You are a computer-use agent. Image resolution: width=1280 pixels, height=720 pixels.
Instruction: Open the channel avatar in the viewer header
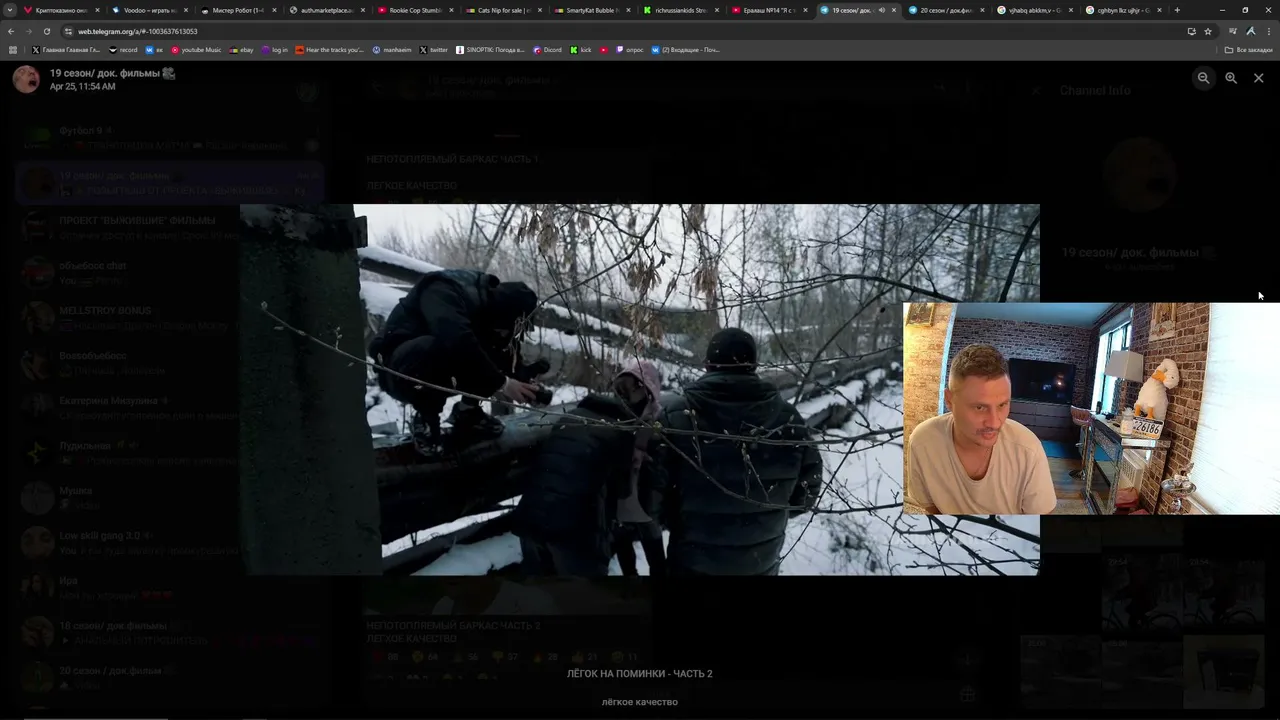pyautogui.click(x=26, y=79)
